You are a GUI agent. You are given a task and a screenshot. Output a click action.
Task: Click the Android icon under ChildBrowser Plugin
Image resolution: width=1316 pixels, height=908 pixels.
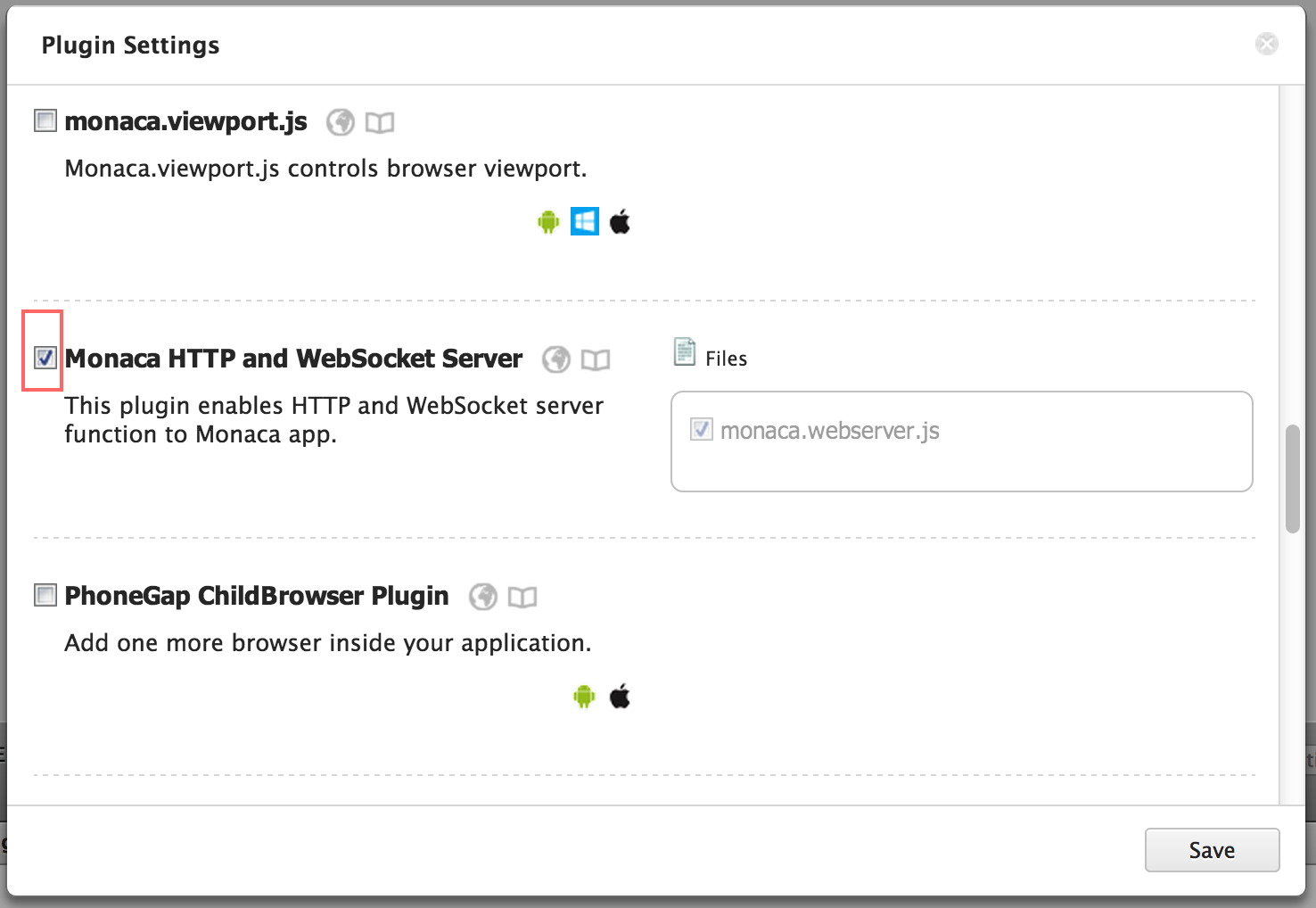584,697
